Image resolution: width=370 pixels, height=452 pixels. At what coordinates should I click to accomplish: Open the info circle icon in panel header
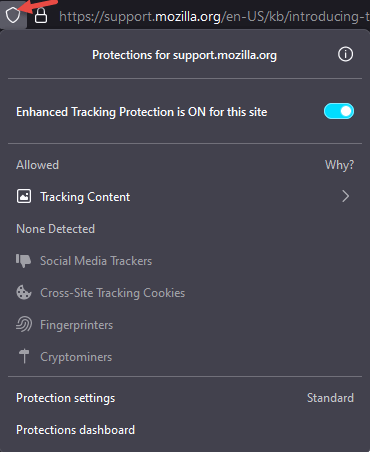pos(345,54)
